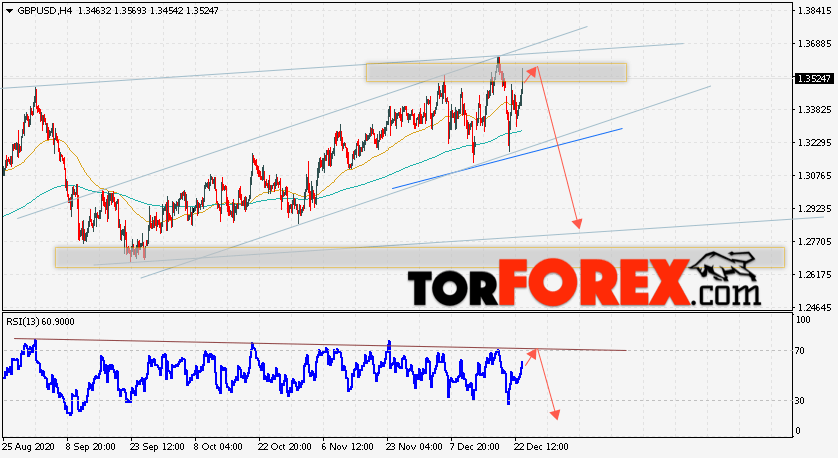Select time axis label 7 Dec 20:00
The width and height of the screenshot is (838, 458).
coord(475,447)
